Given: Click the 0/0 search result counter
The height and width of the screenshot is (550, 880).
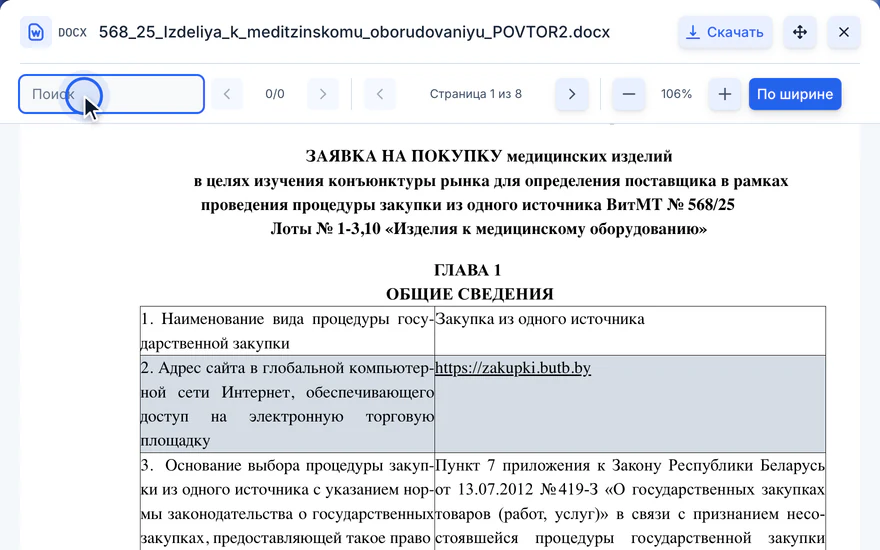Looking at the screenshot, I should tap(275, 94).
